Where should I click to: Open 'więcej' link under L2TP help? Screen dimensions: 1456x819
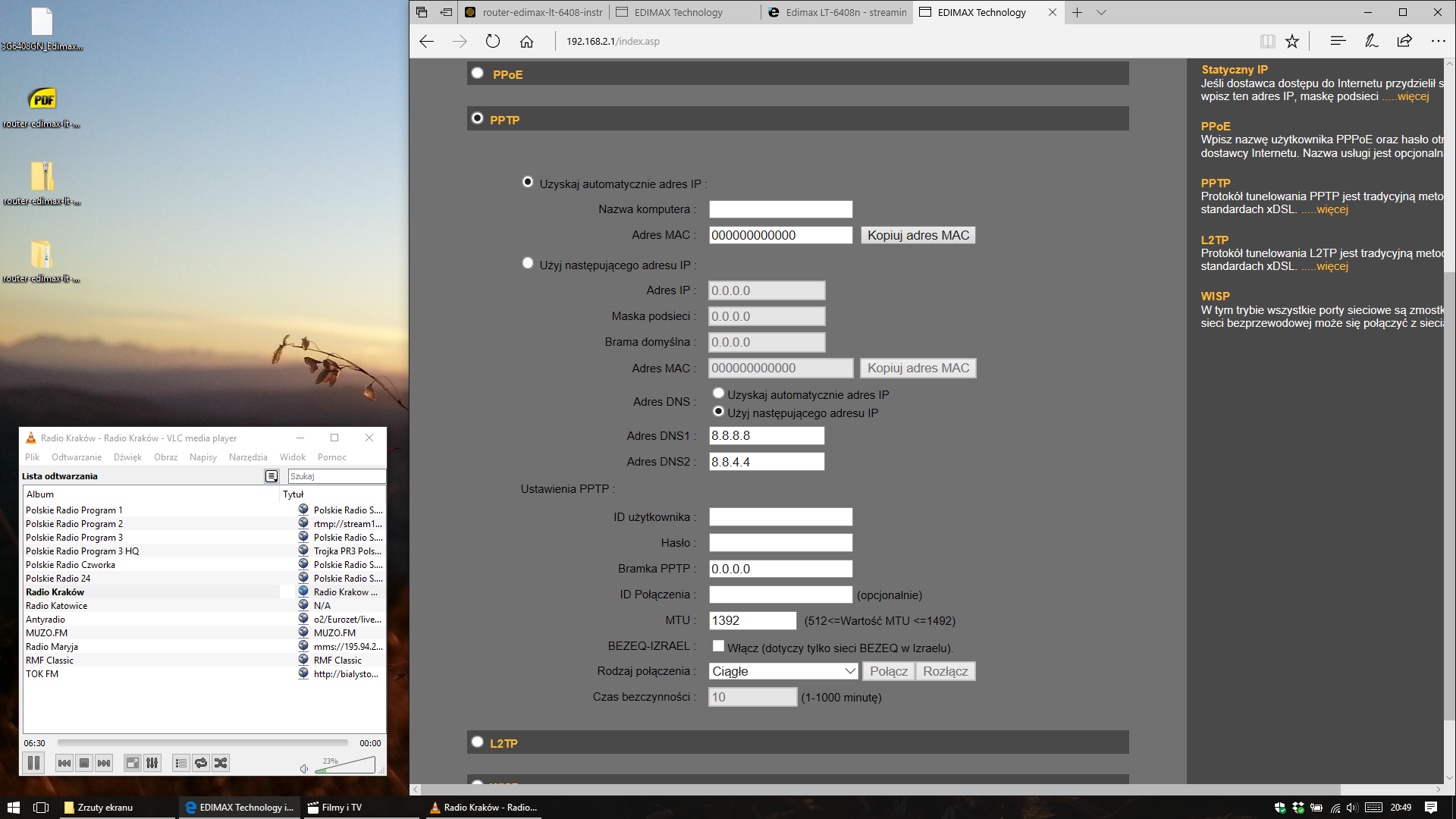tap(1332, 266)
